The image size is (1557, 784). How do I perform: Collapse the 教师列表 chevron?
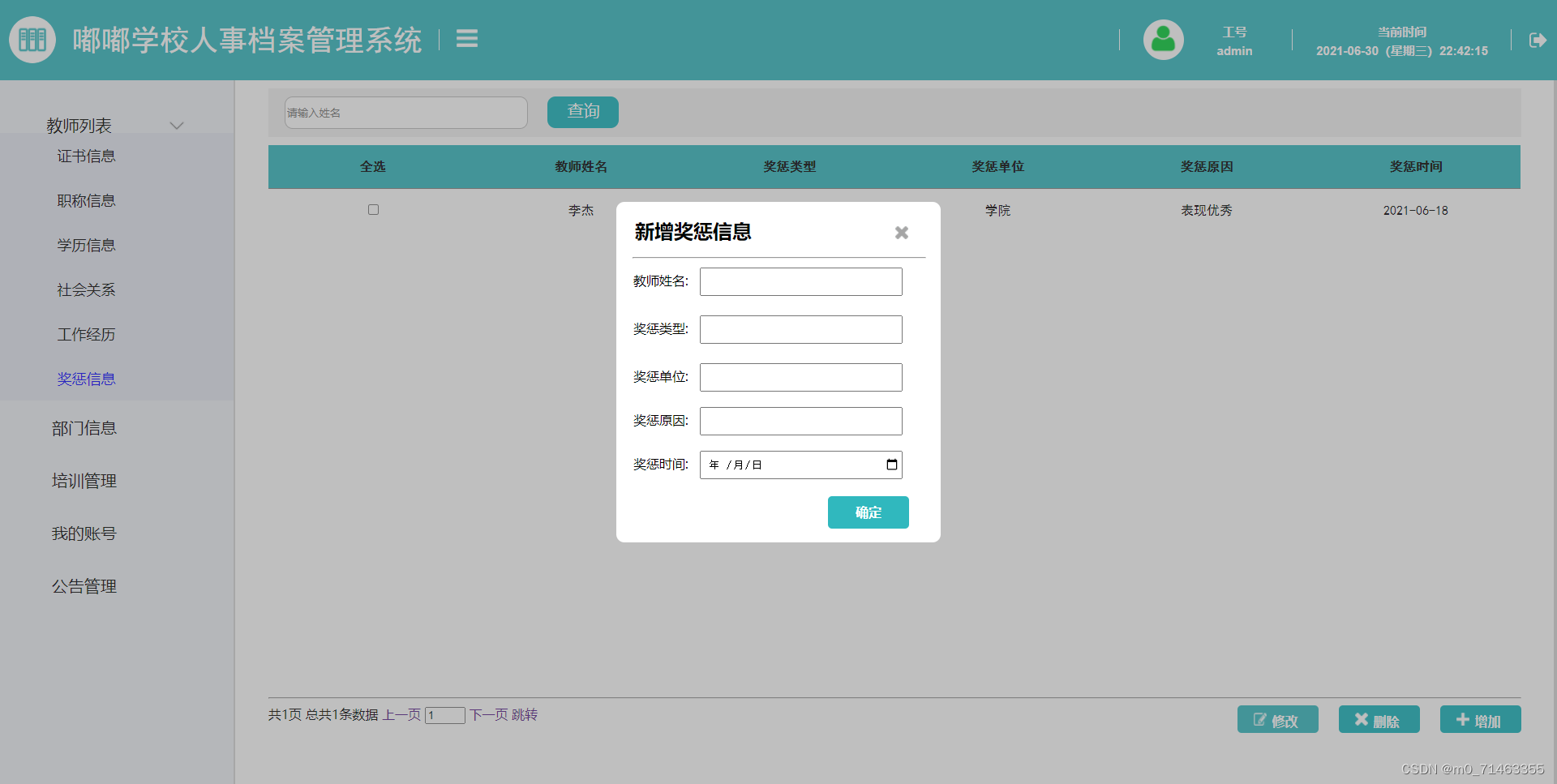coord(176,126)
